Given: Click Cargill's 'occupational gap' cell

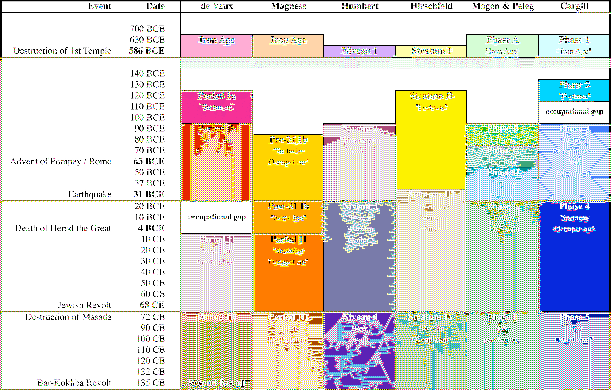Looking at the screenshot, I should (574, 113).
